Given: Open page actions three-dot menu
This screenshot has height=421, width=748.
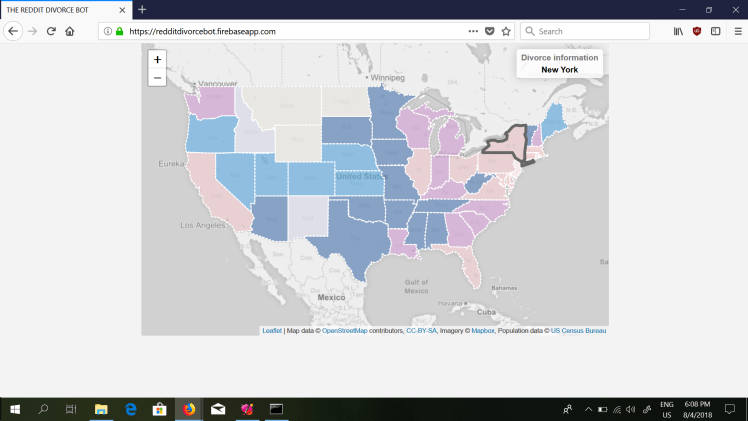Looking at the screenshot, I should click(x=473, y=31).
